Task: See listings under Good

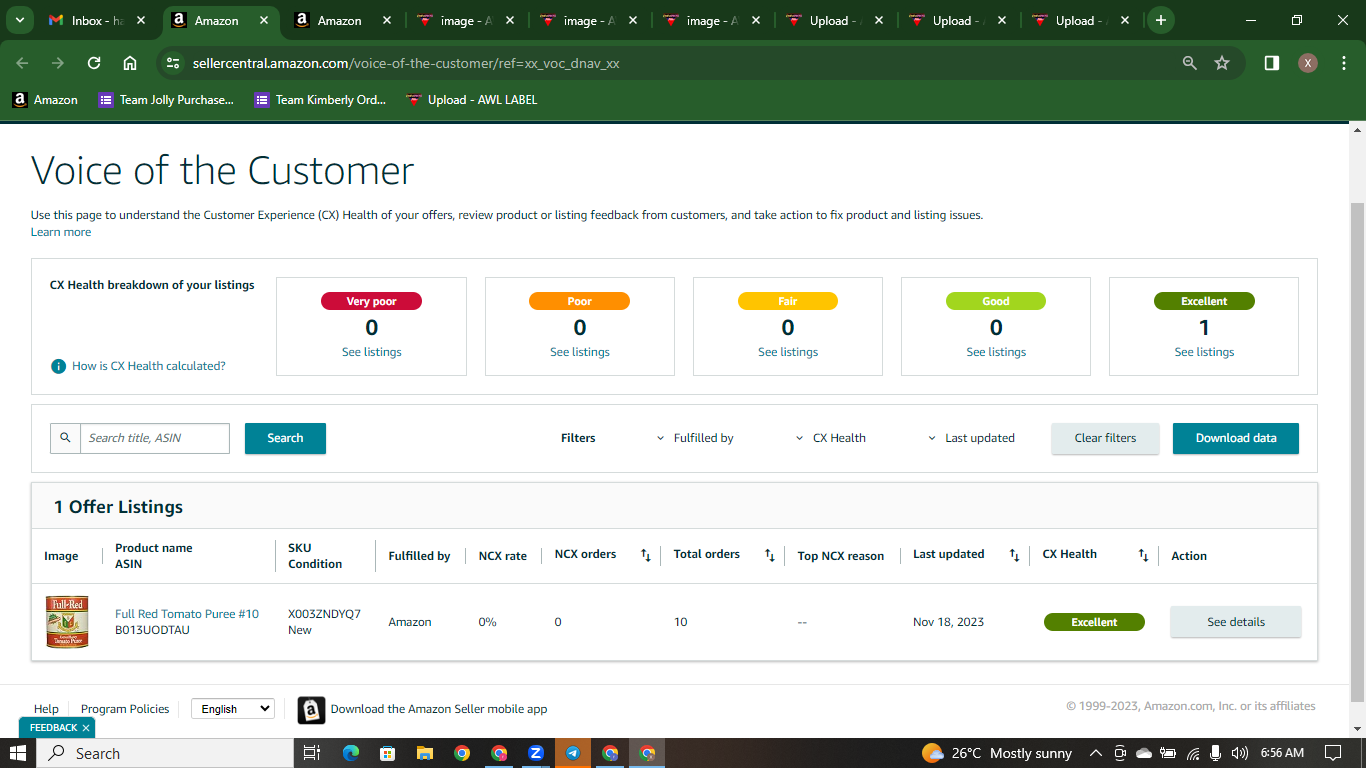Action: [x=996, y=352]
